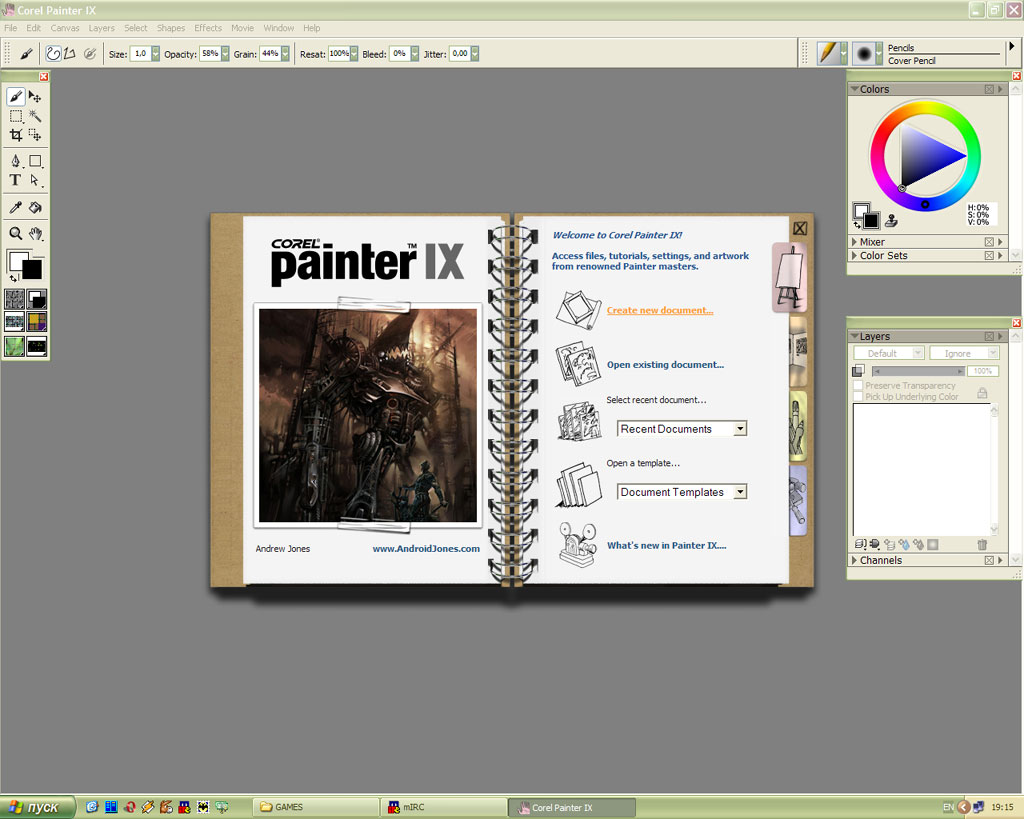
Task: Open the Opacity value dropdown arrow
Action: [225, 54]
